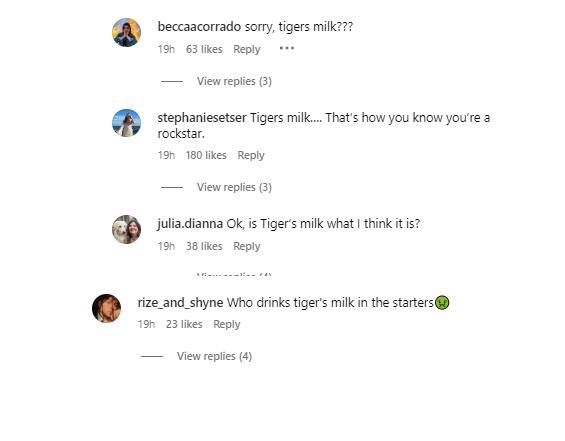The image size is (565, 441).
Task: Click the beccaacorrado username
Action: (x=199, y=27)
